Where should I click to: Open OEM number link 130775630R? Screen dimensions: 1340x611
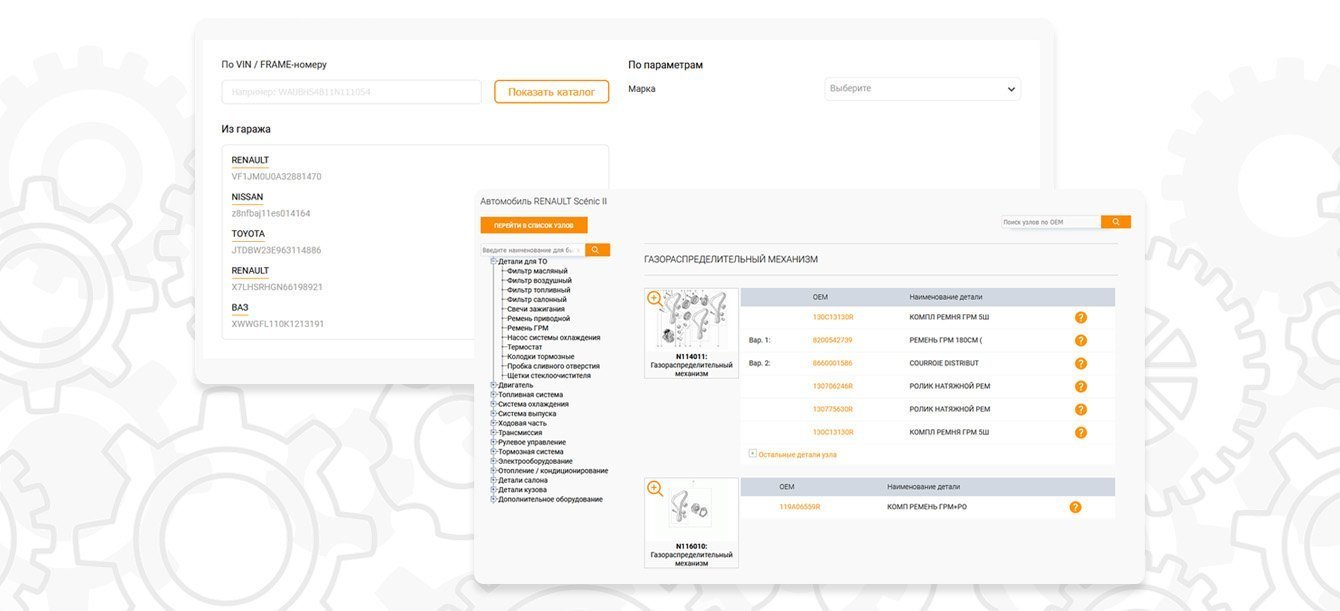click(833, 409)
